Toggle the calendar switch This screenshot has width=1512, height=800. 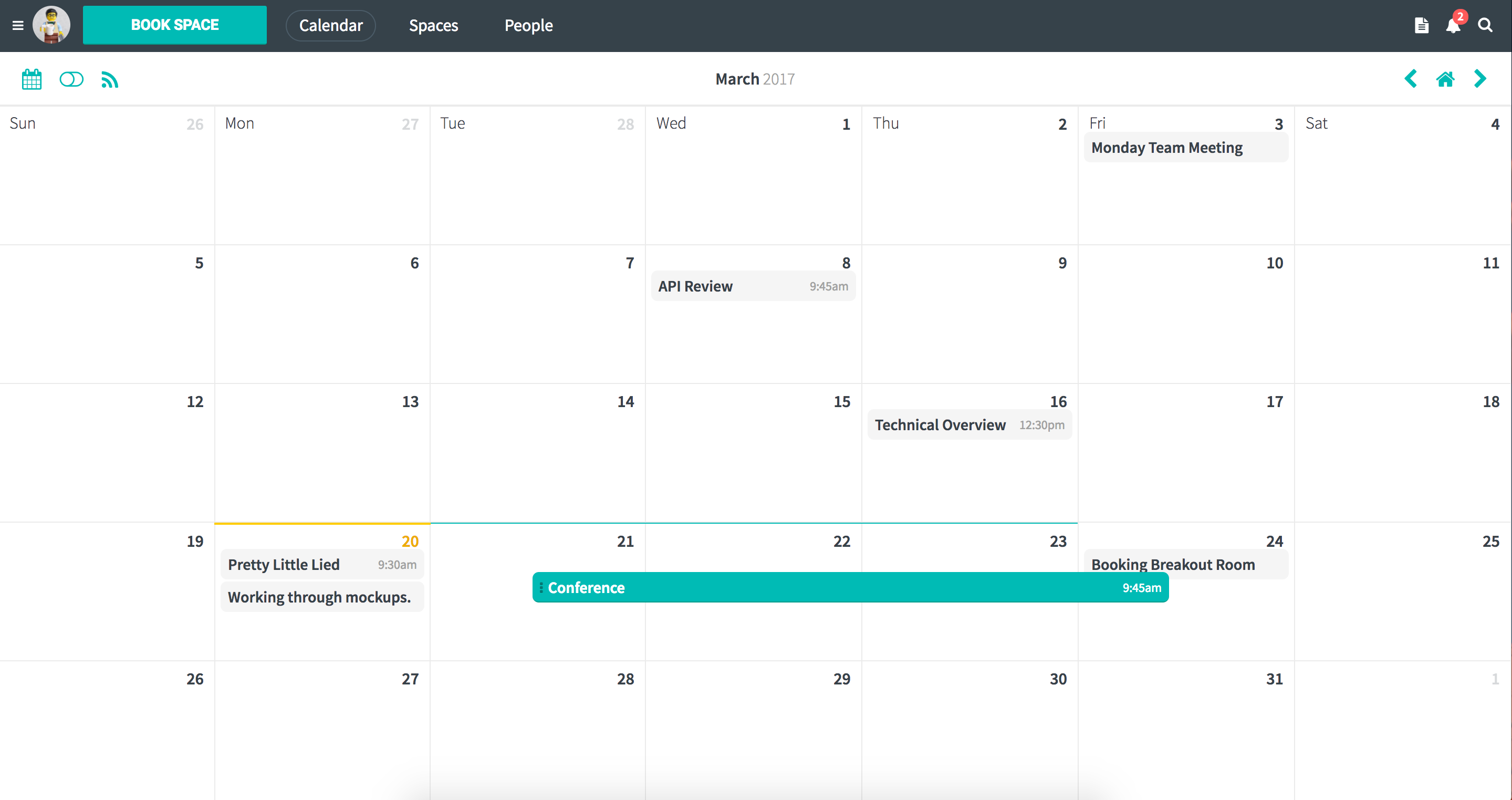pyautogui.click(x=71, y=79)
